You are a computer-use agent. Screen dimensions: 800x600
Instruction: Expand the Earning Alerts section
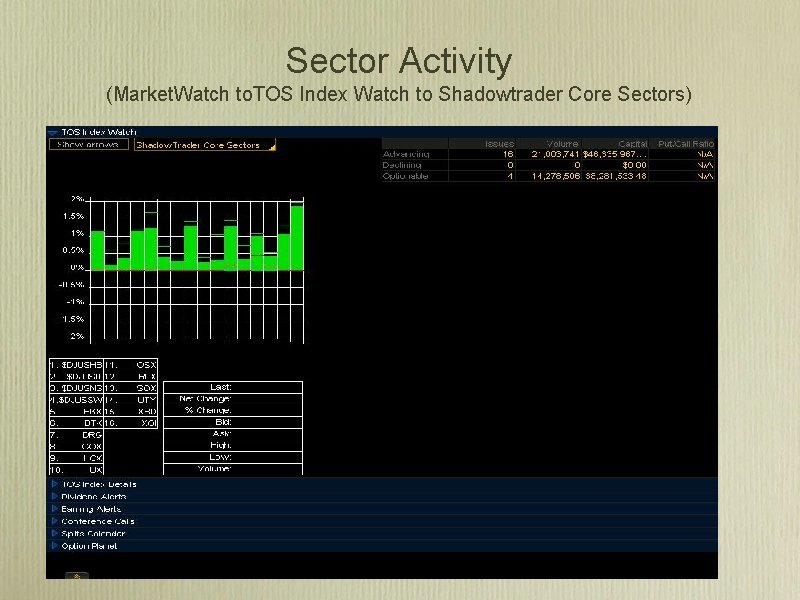[x=55, y=509]
